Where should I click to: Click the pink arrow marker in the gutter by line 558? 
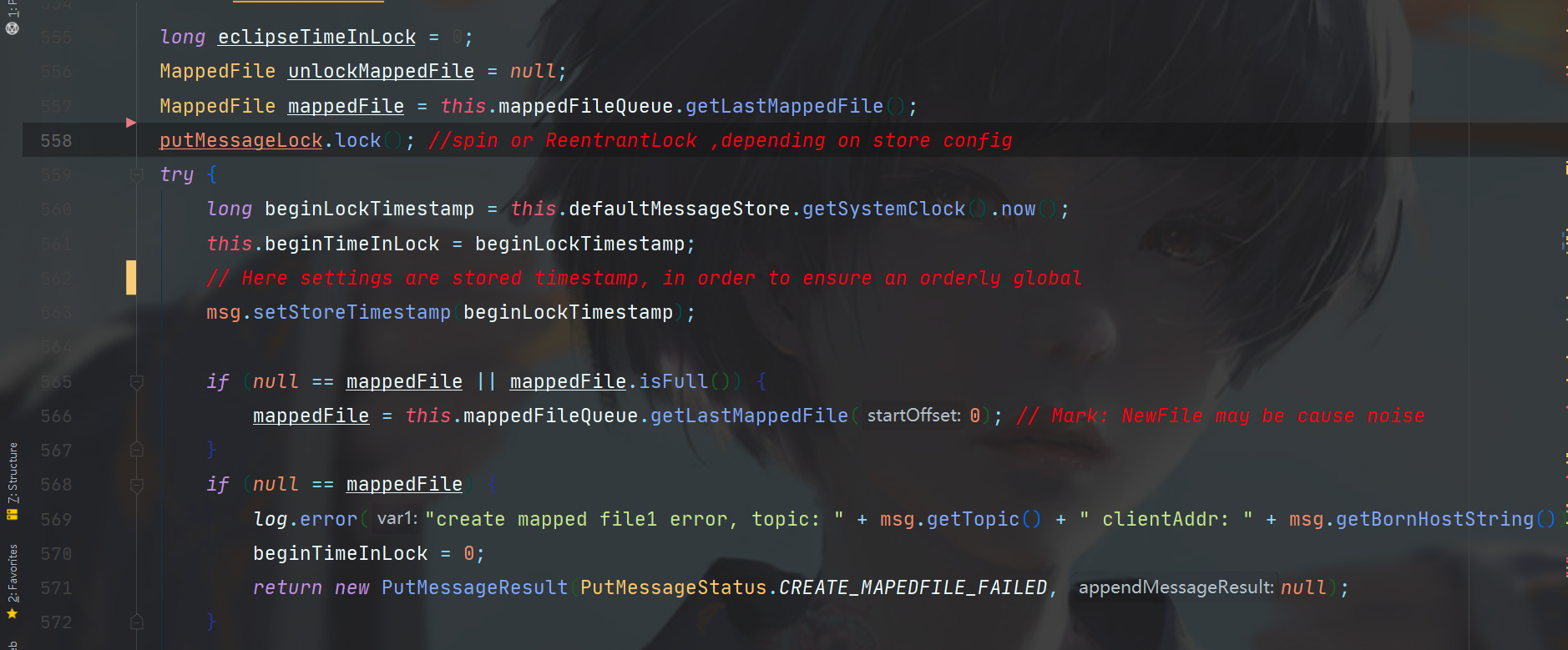(x=131, y=123)
